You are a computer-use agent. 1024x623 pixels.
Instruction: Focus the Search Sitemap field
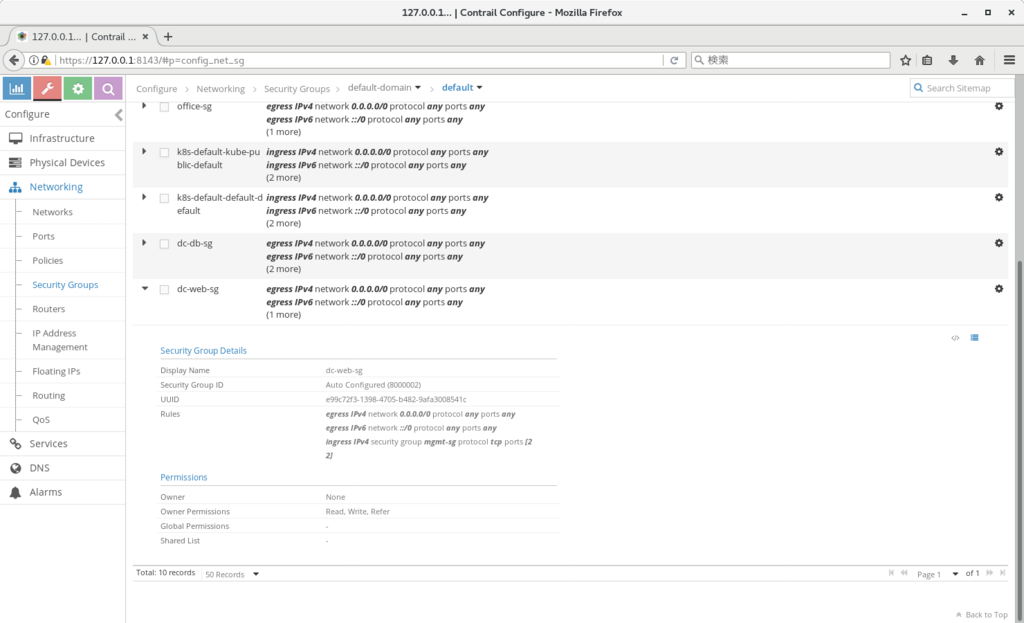tap(962, 88)
